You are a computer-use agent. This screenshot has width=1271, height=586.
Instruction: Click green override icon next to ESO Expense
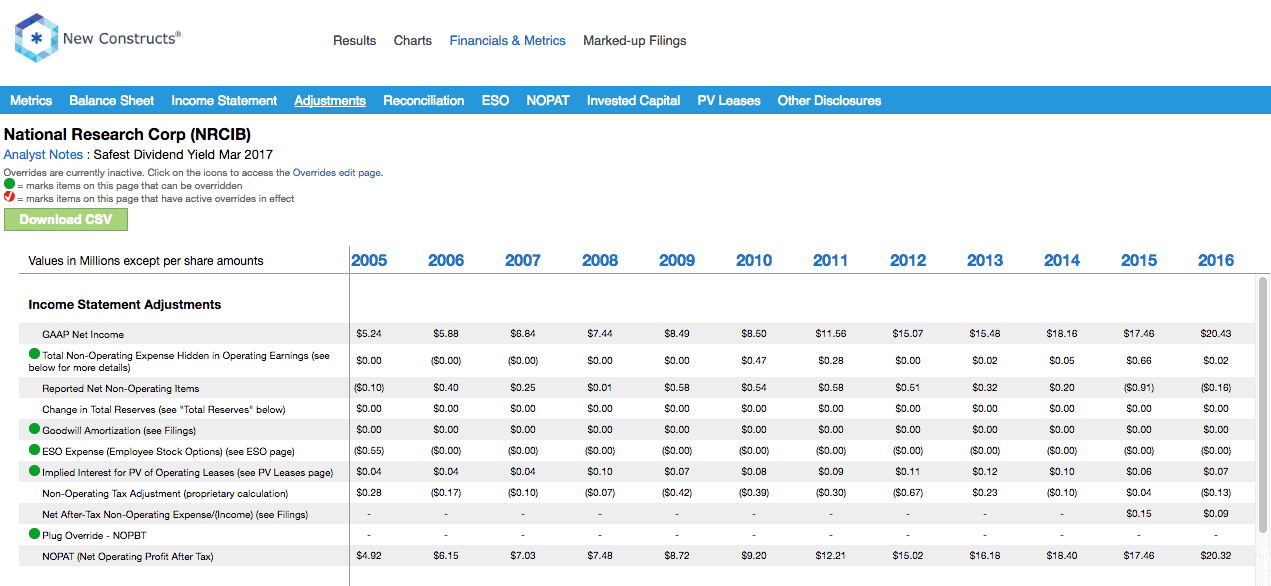[35, 450]
